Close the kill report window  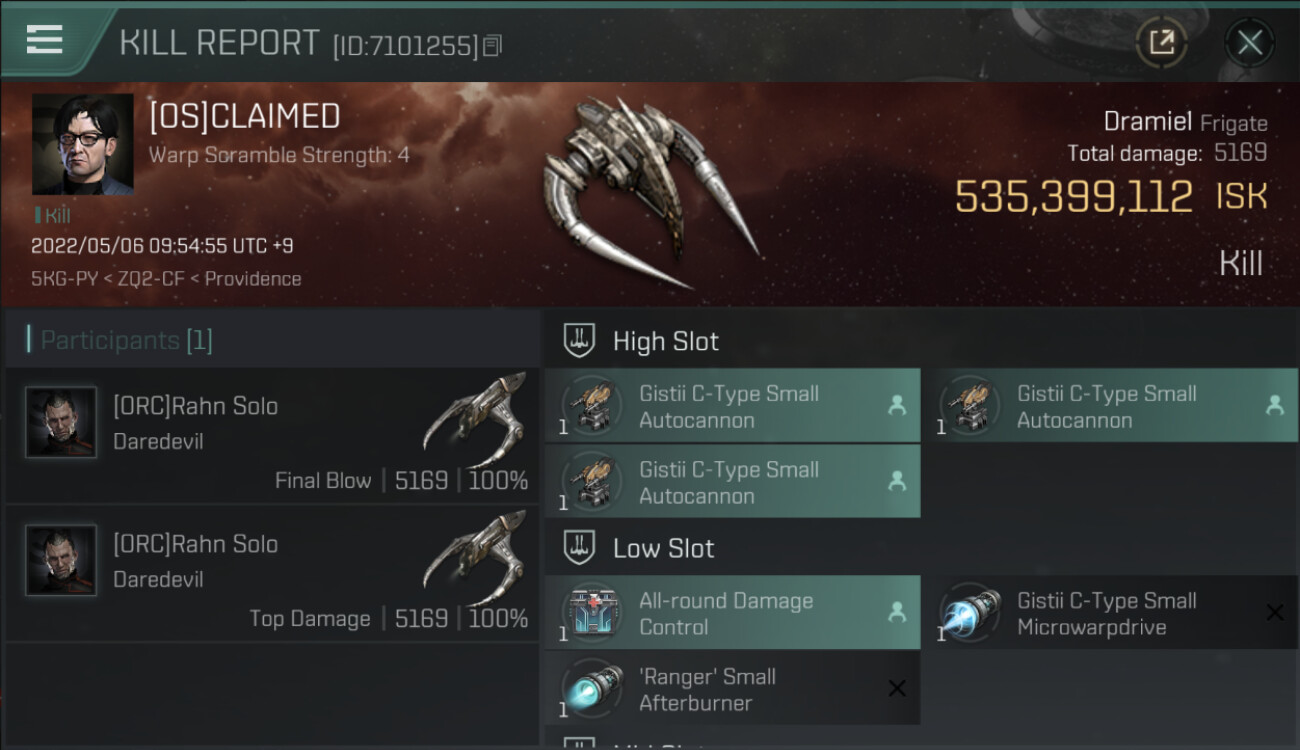[x=1249, y=42]
